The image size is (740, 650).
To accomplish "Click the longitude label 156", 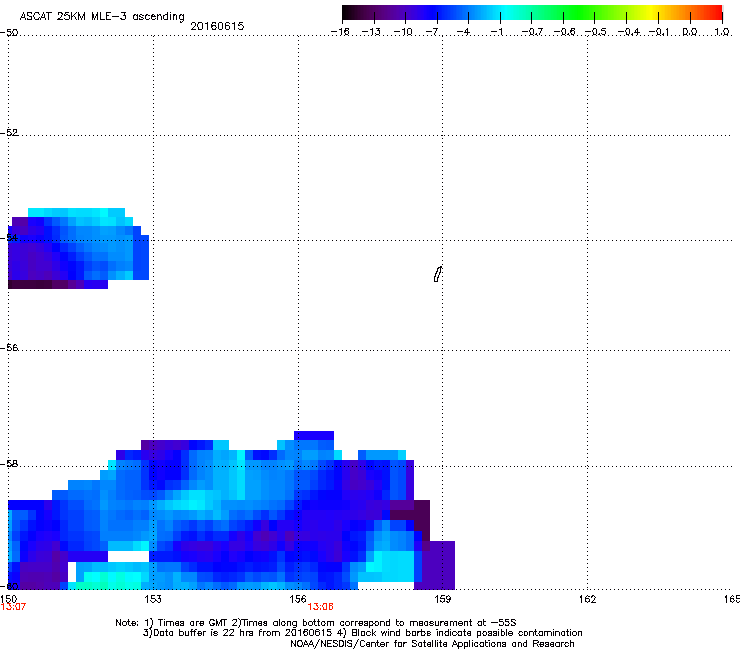I will [x=298, y=599].
